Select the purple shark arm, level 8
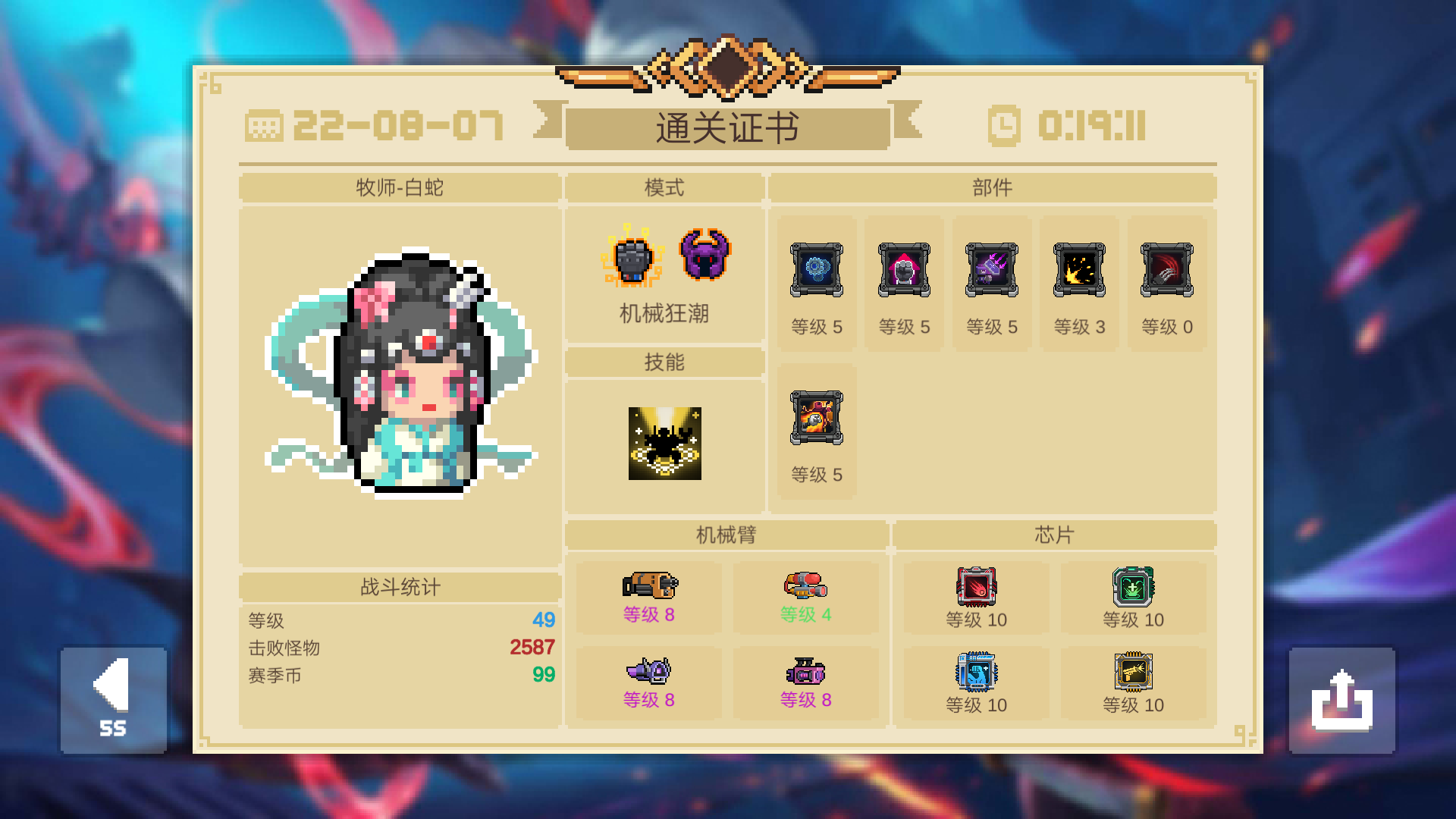This screenshot has height=819, width=1456. [649, 670]
